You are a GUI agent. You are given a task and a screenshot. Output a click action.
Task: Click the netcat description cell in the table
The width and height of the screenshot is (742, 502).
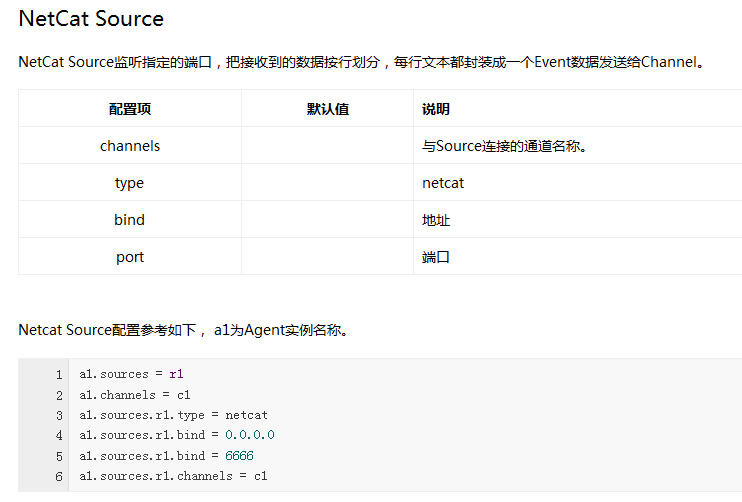443,183
